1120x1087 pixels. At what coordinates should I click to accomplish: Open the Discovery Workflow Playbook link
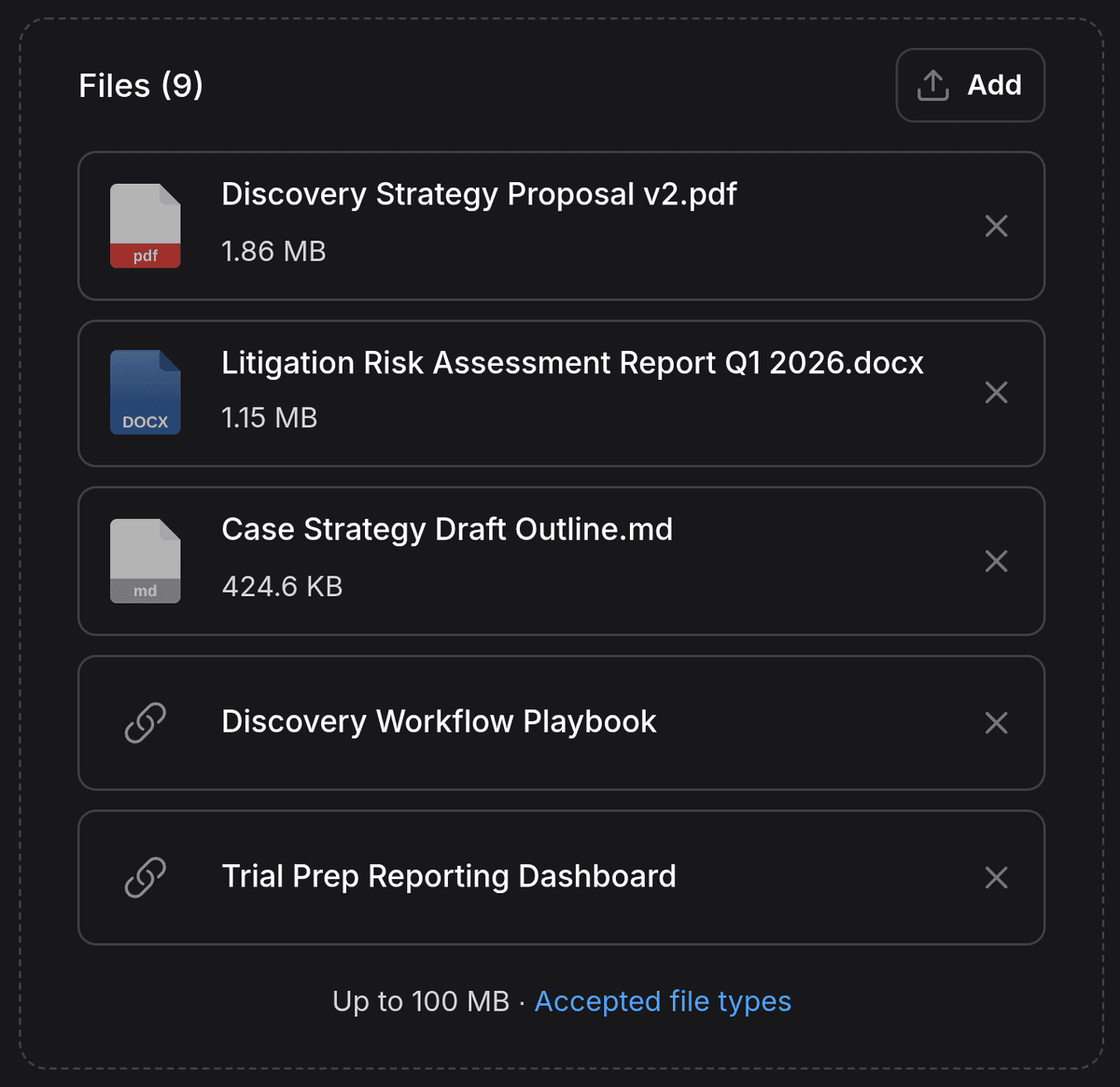pyautogui.click(x=439, y=722)
